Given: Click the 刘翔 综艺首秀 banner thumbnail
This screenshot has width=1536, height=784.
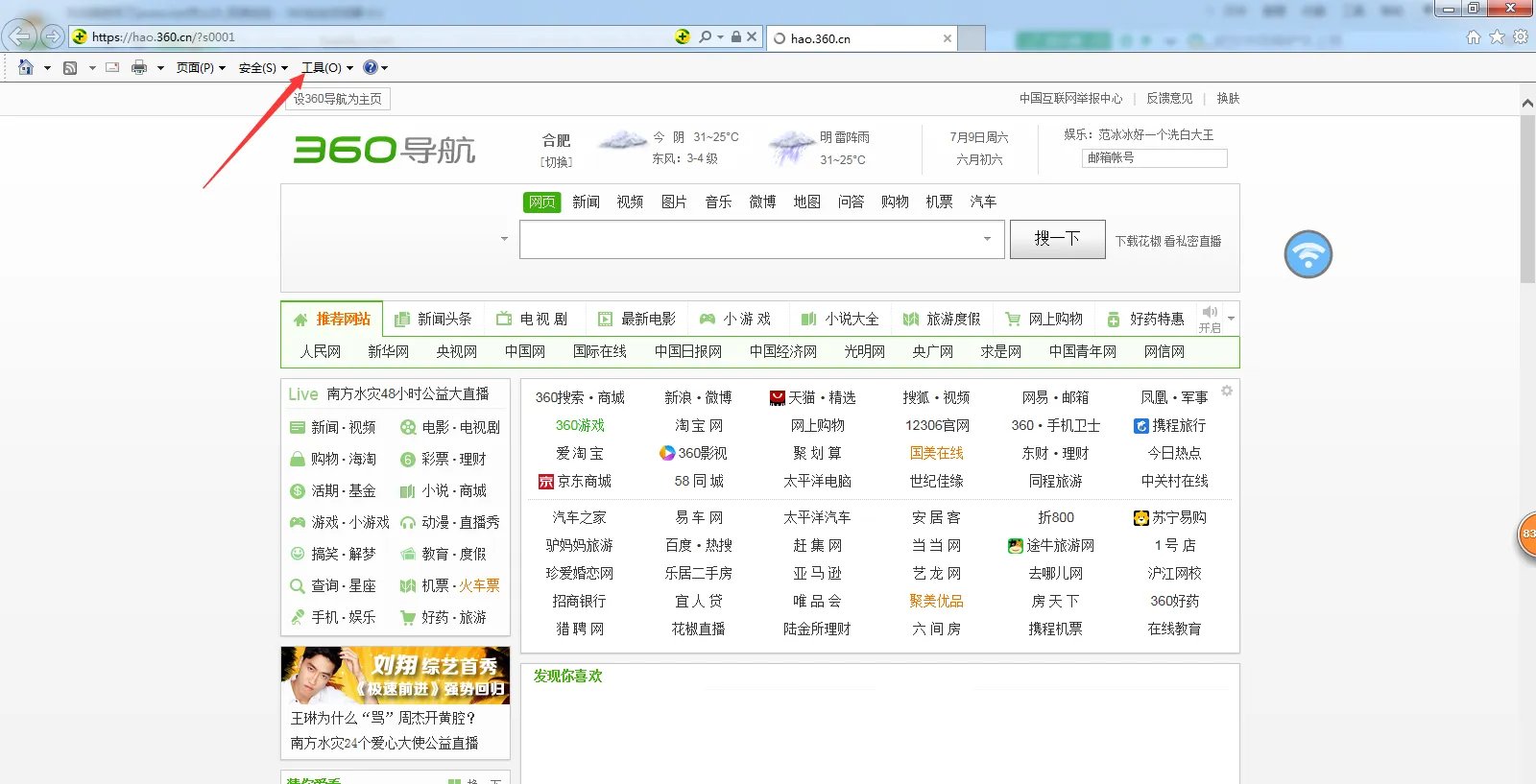Looking at the screenshot, I should click(396, 676).
